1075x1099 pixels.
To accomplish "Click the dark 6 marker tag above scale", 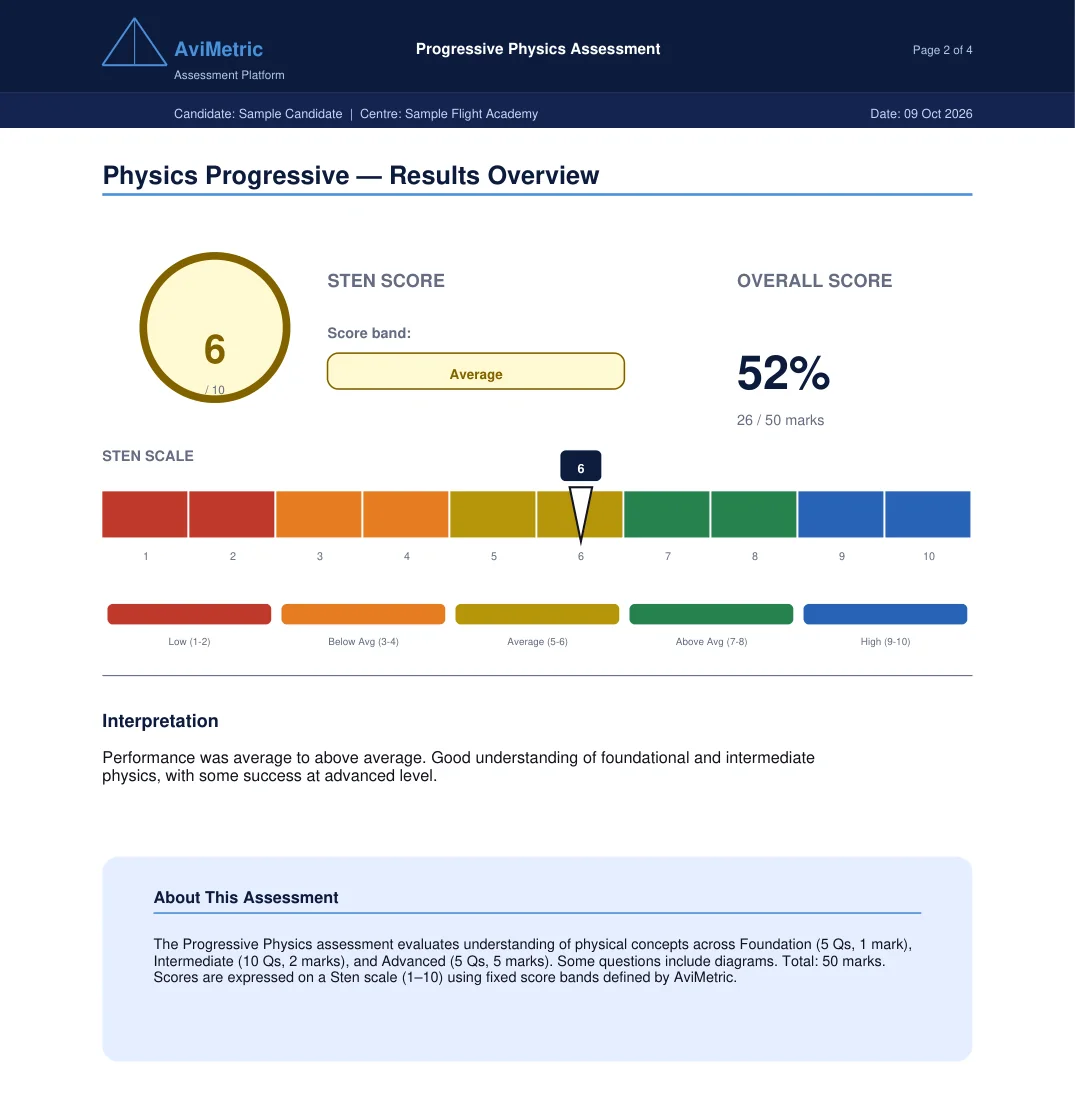I will (x=580, y=466).
